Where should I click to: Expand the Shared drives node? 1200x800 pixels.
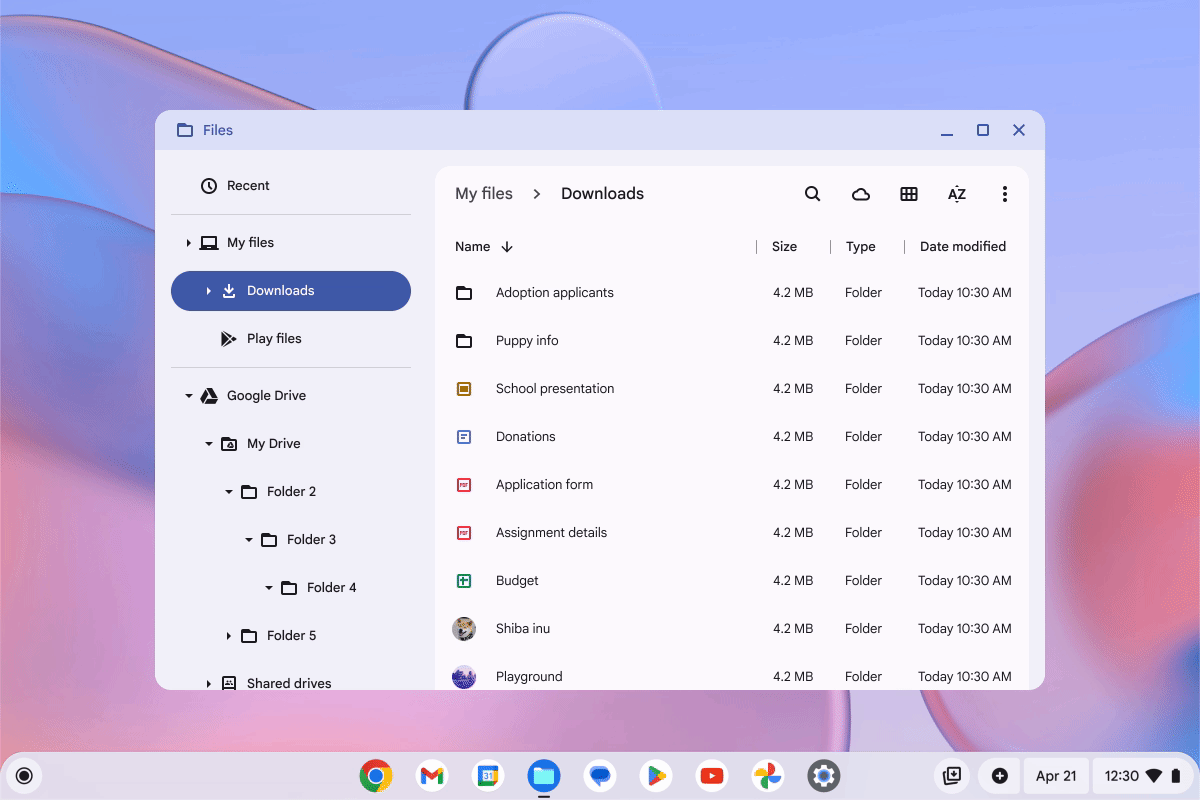pos(208,683)
